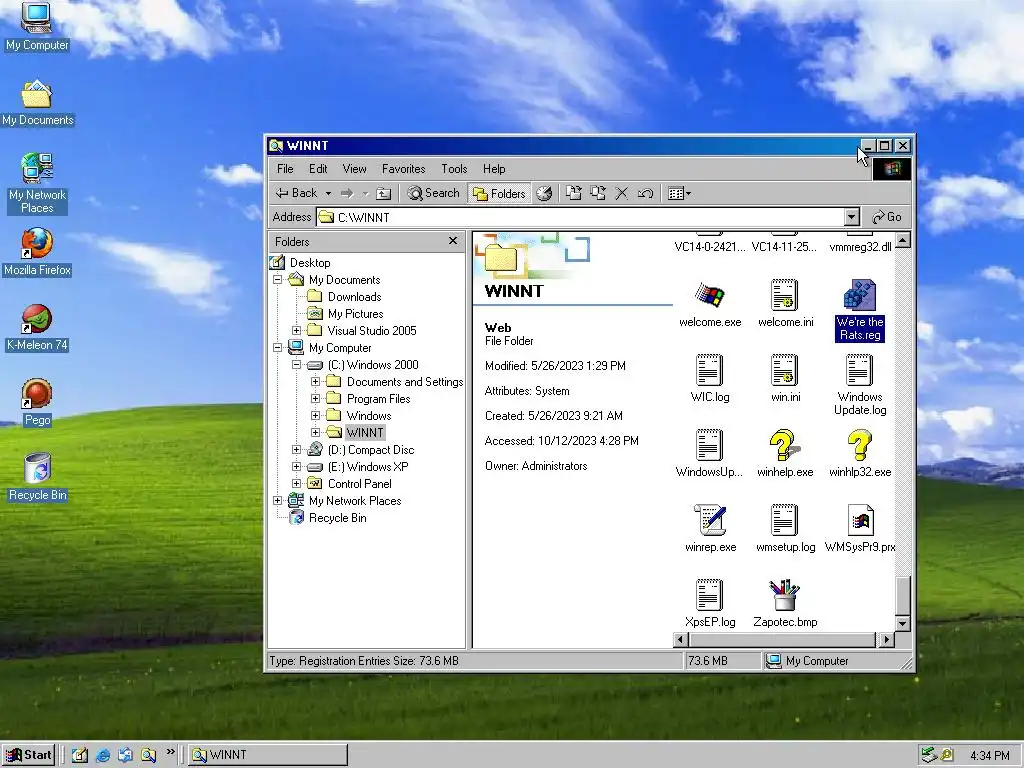Select the winrep.exe file icon

[710, 520]
